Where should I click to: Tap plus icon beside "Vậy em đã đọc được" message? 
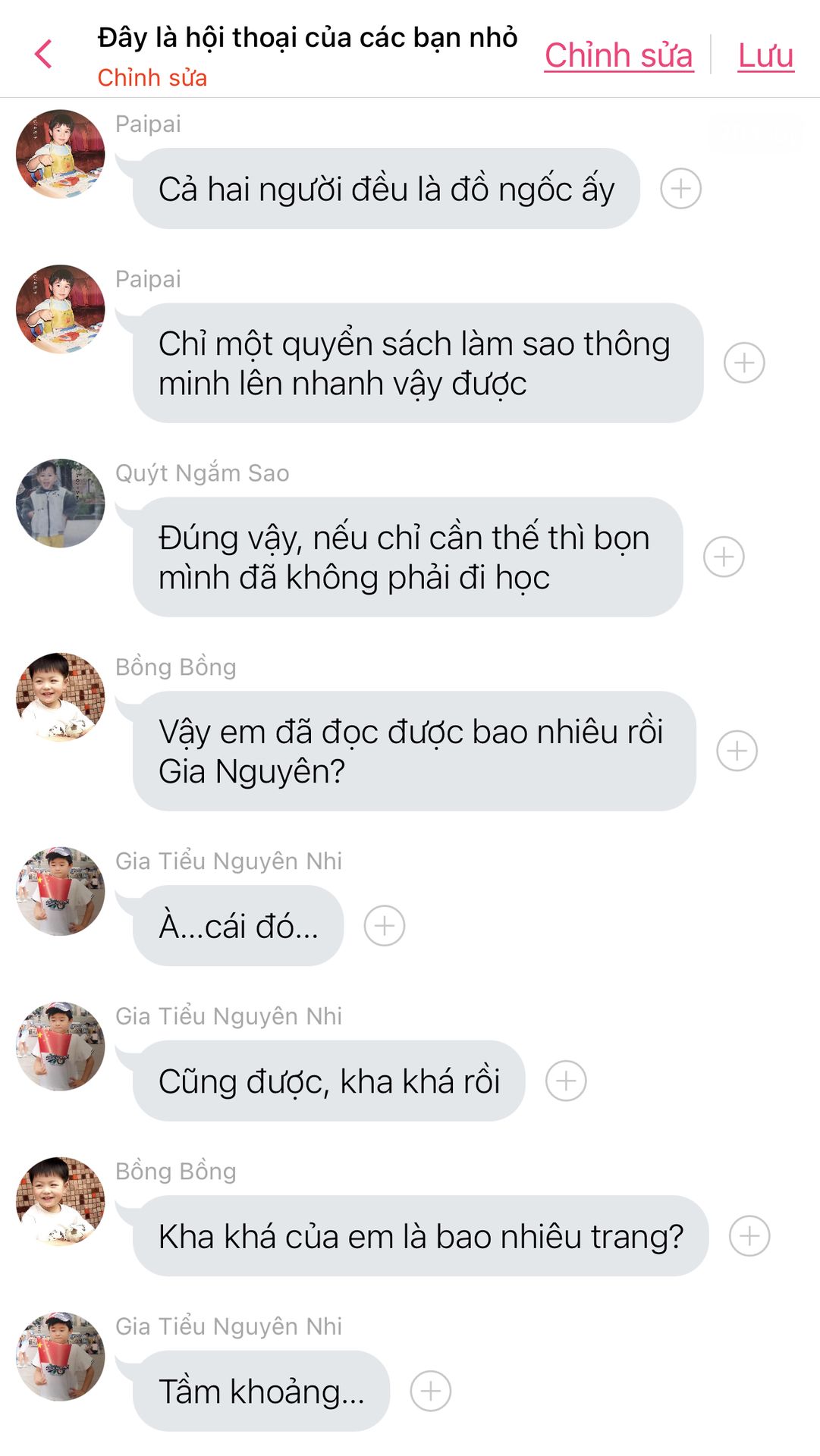pos(737,751)
